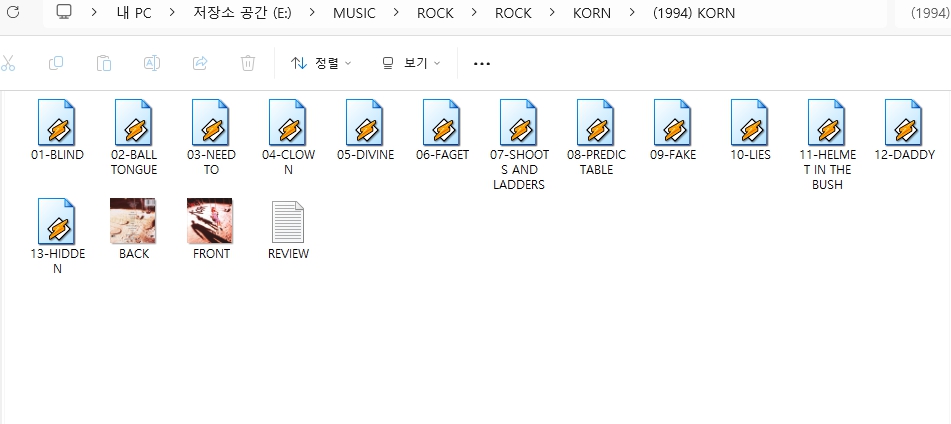The height and width of the screenshot is (424, 951).
Task: Select the BACK cover image thumbnail
Action: 134,222
